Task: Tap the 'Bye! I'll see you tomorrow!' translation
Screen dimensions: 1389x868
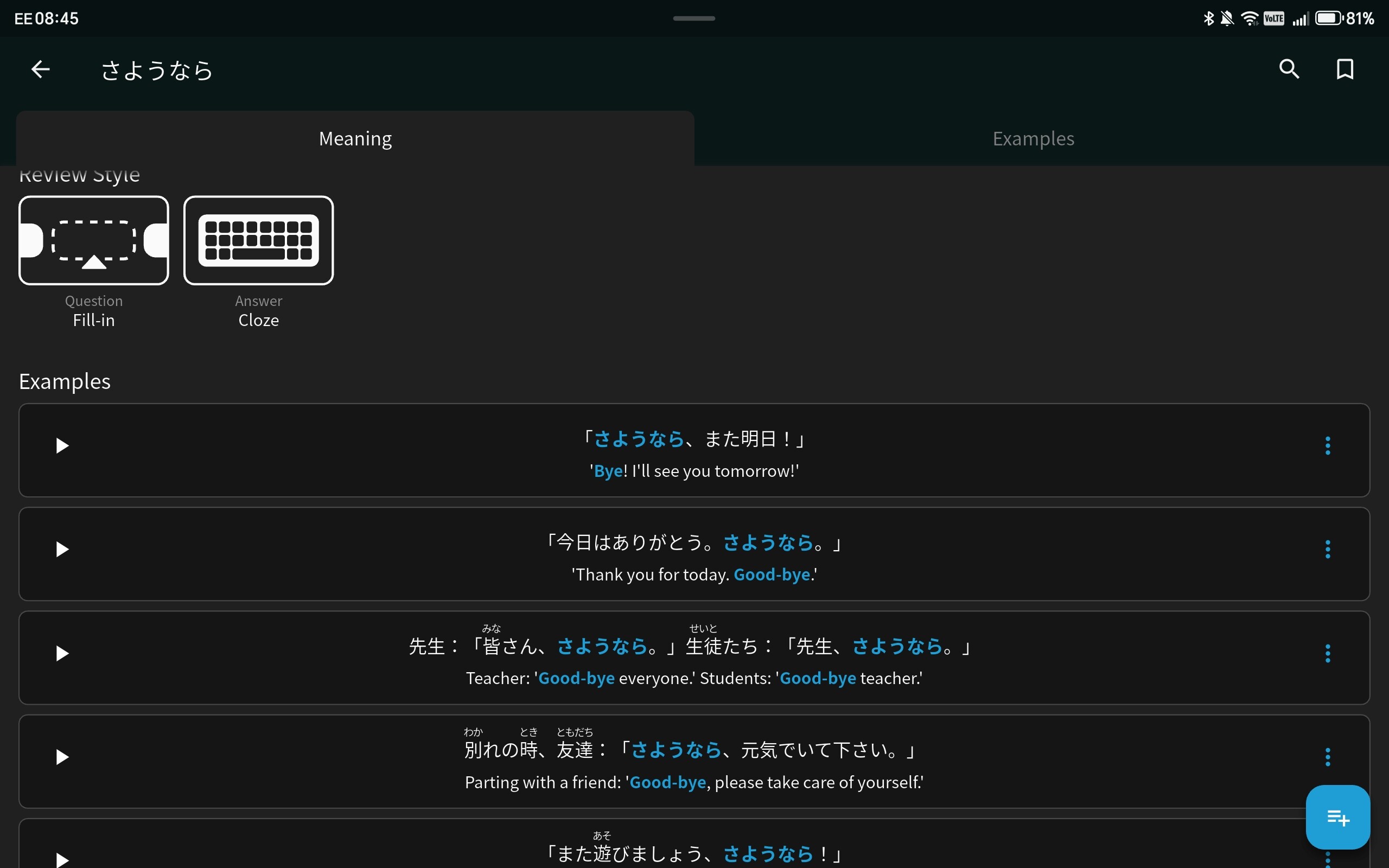Action: 694,471
